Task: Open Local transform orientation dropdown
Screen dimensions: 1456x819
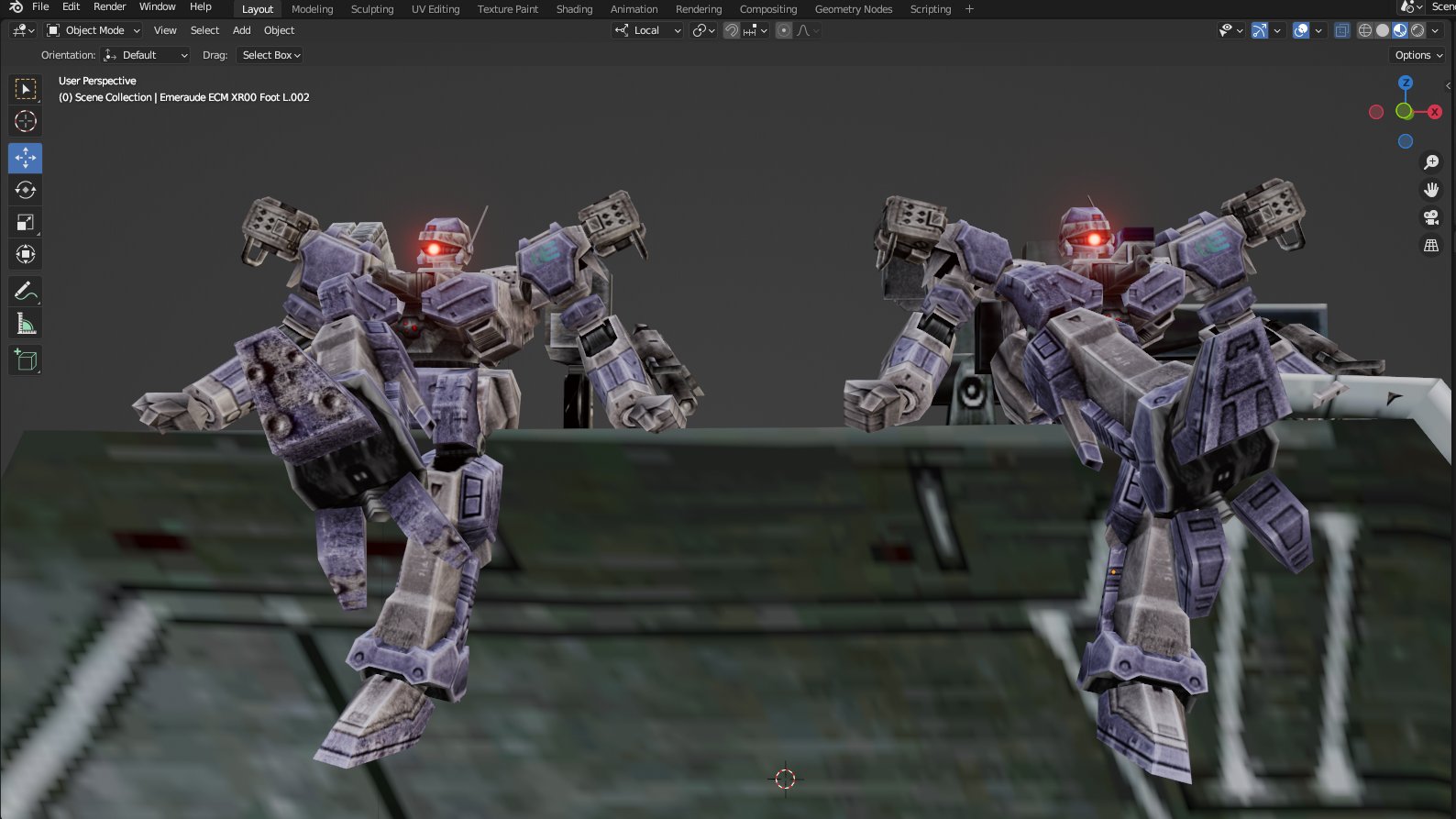Action: (x=647, y=30)
